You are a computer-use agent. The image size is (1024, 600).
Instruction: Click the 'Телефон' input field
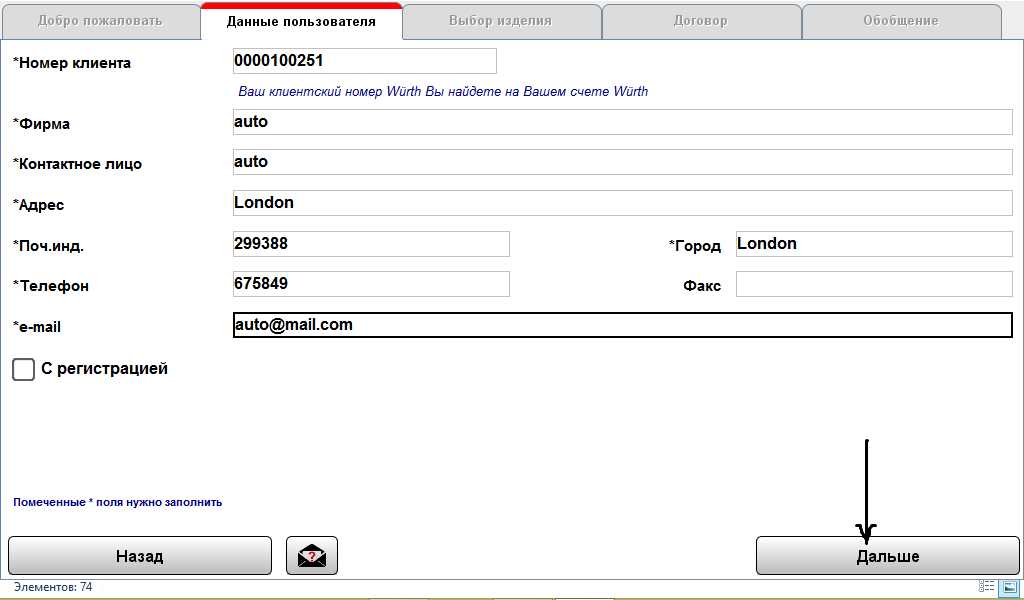pyautogui.click(x=370, y=284)
